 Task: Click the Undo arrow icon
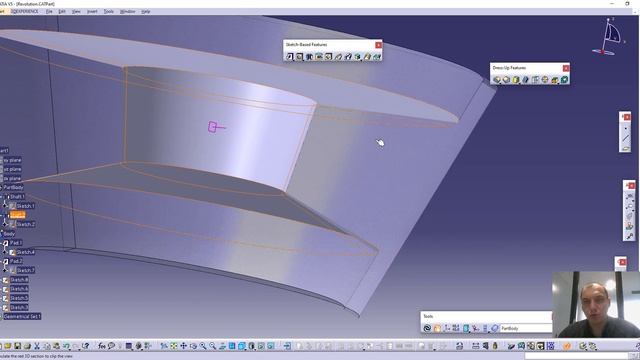66,346
